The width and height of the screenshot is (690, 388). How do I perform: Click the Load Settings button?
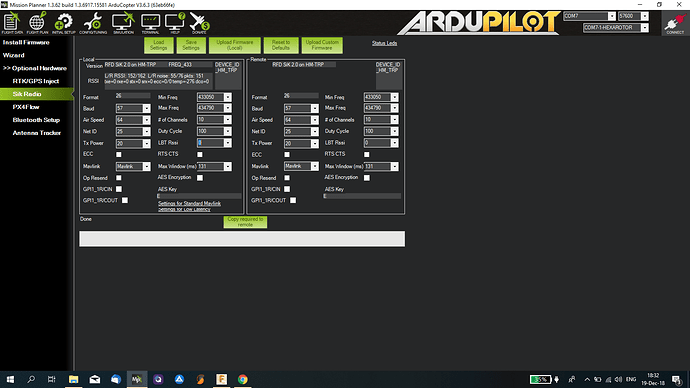(x=158, y=45)
